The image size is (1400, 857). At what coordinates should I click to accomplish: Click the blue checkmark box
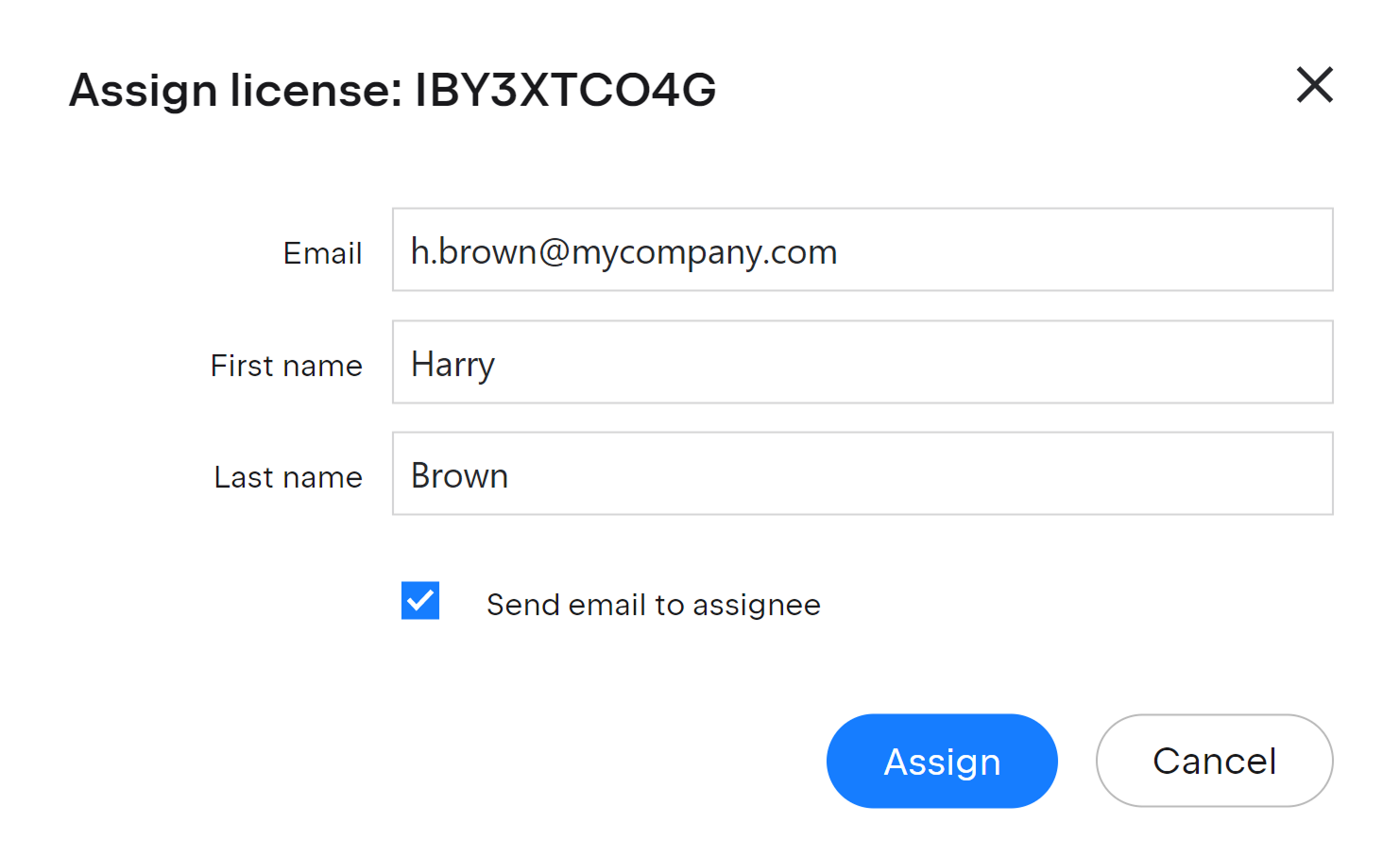pyautogui.click(x=420, y=601)
